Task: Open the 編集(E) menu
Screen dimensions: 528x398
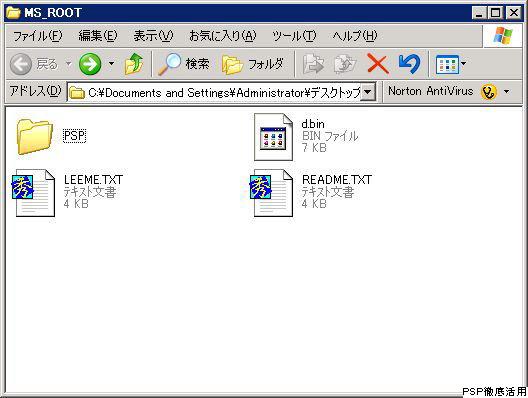Action: tap(98, 36)
